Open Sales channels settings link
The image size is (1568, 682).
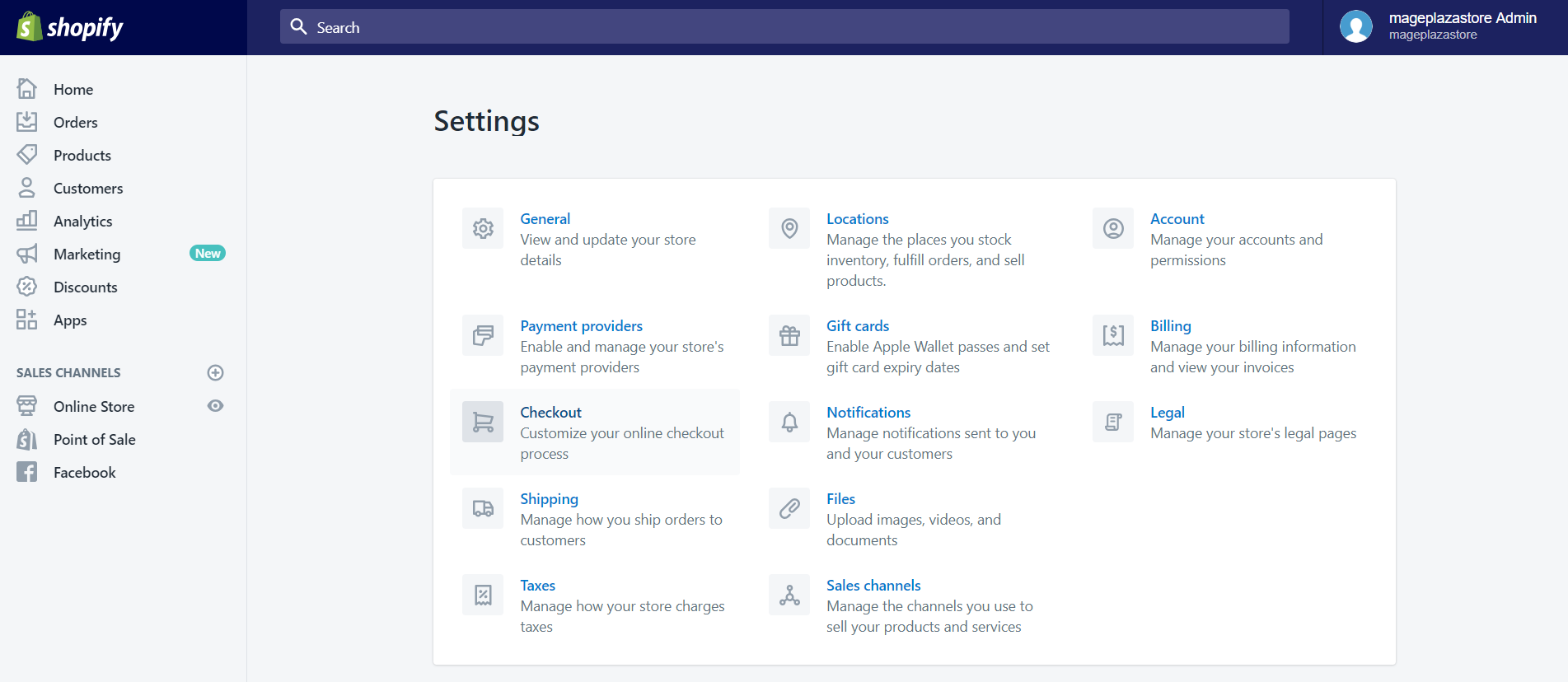873,585
